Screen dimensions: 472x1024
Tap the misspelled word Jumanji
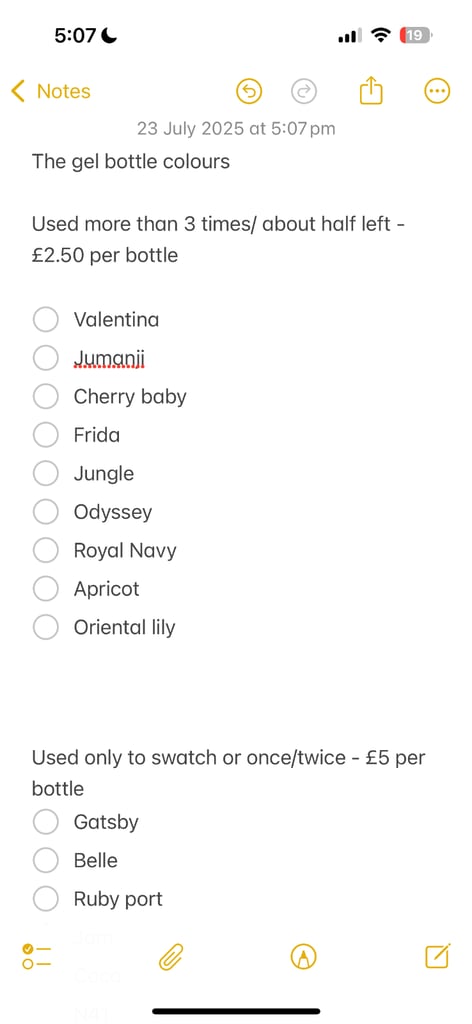pos(109,359)
